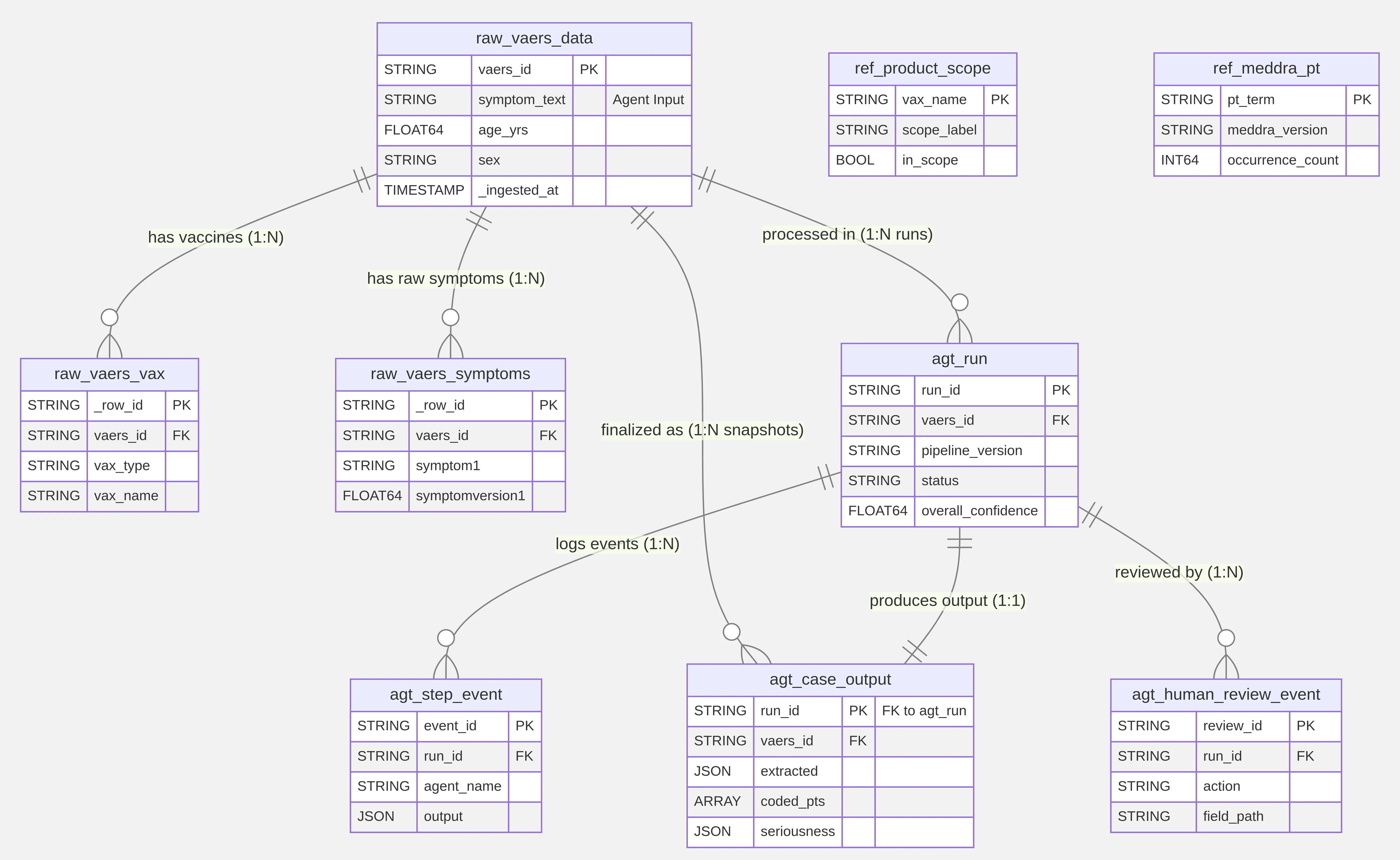Select the agt_human_review_event table title
The image size is (1400, 860).
[x=1226, y=695]
